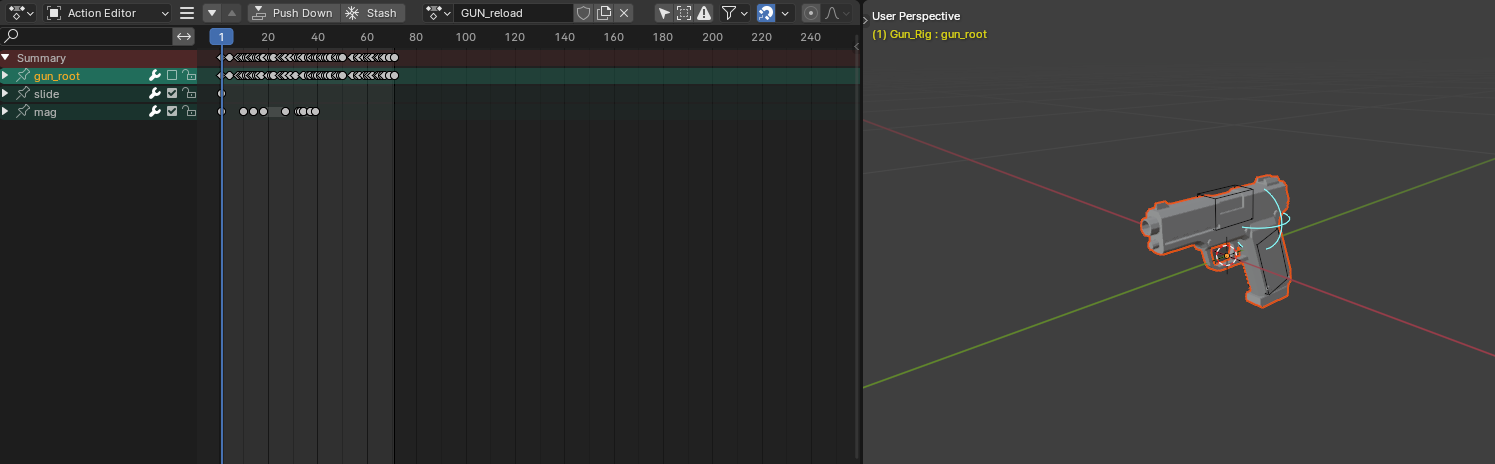The width and height of the screenshot is (1495, 464).
Task: Click the wrench modifier icon on the mag channel
Action: coord(155,112)
